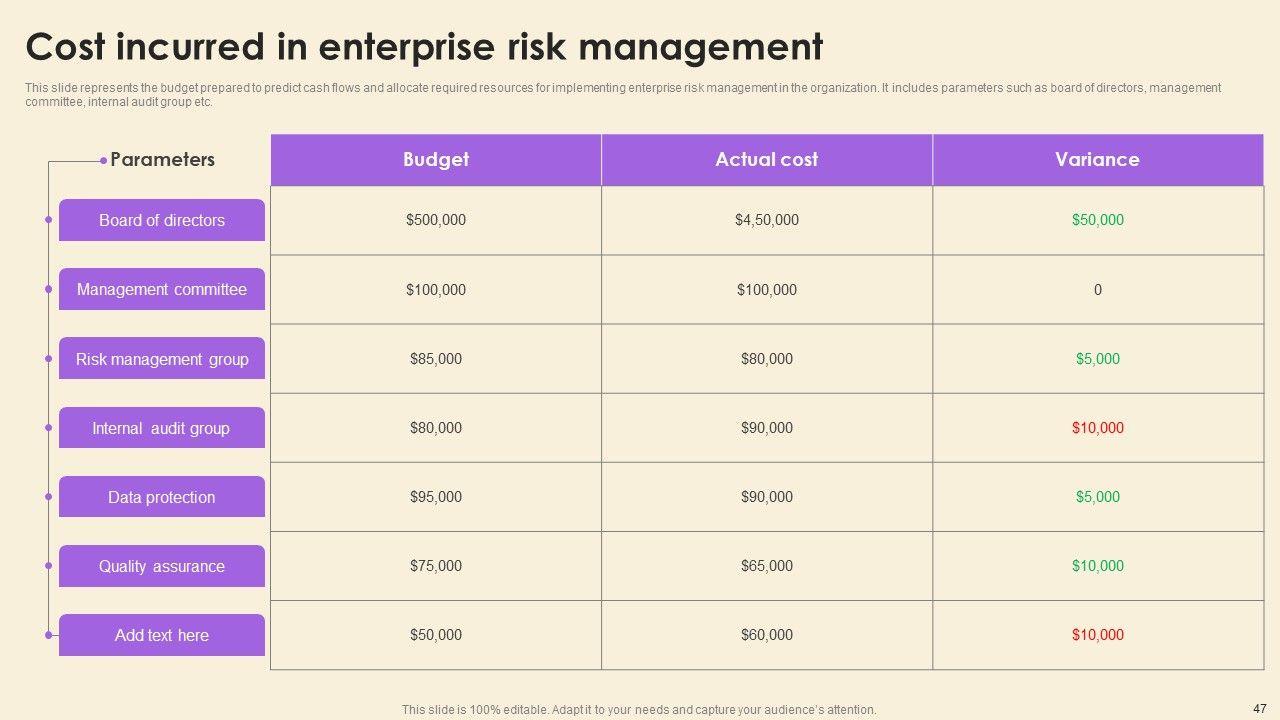Select the Internal audit group label
The image size is (1280, 720).
coord(162,428)
